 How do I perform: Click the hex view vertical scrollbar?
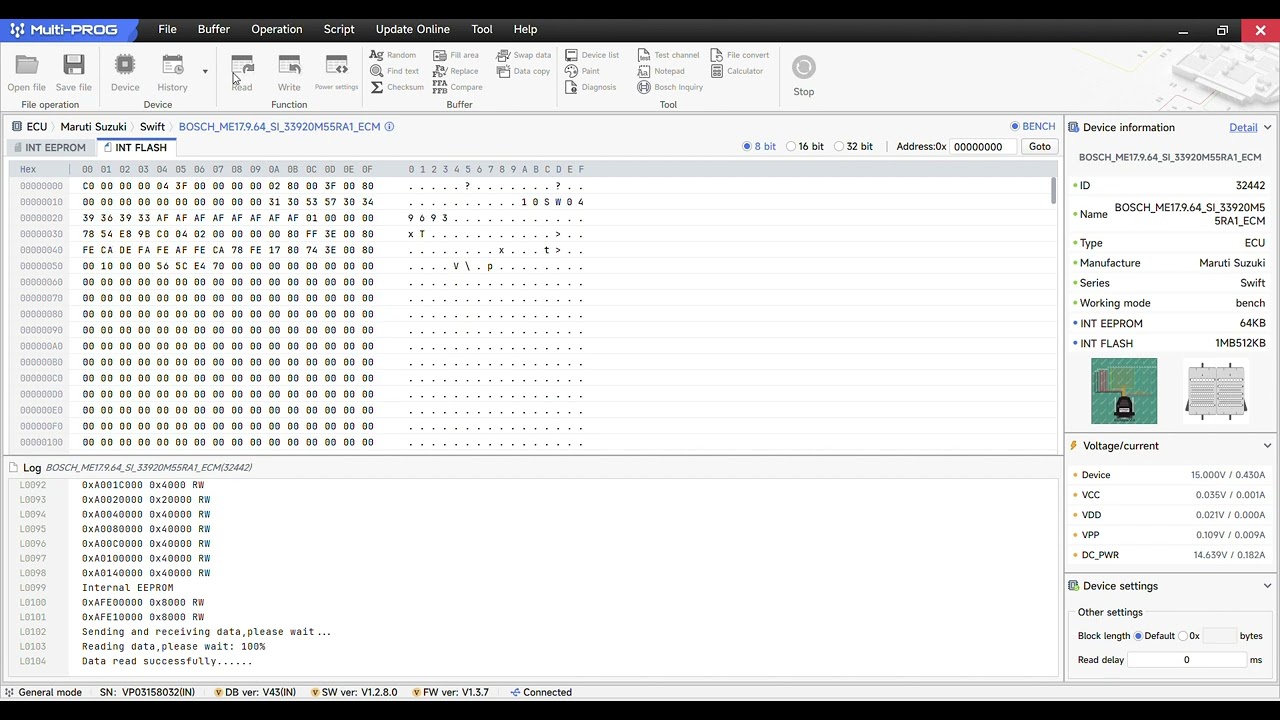pyautogui.click(x=1054, y=191)
